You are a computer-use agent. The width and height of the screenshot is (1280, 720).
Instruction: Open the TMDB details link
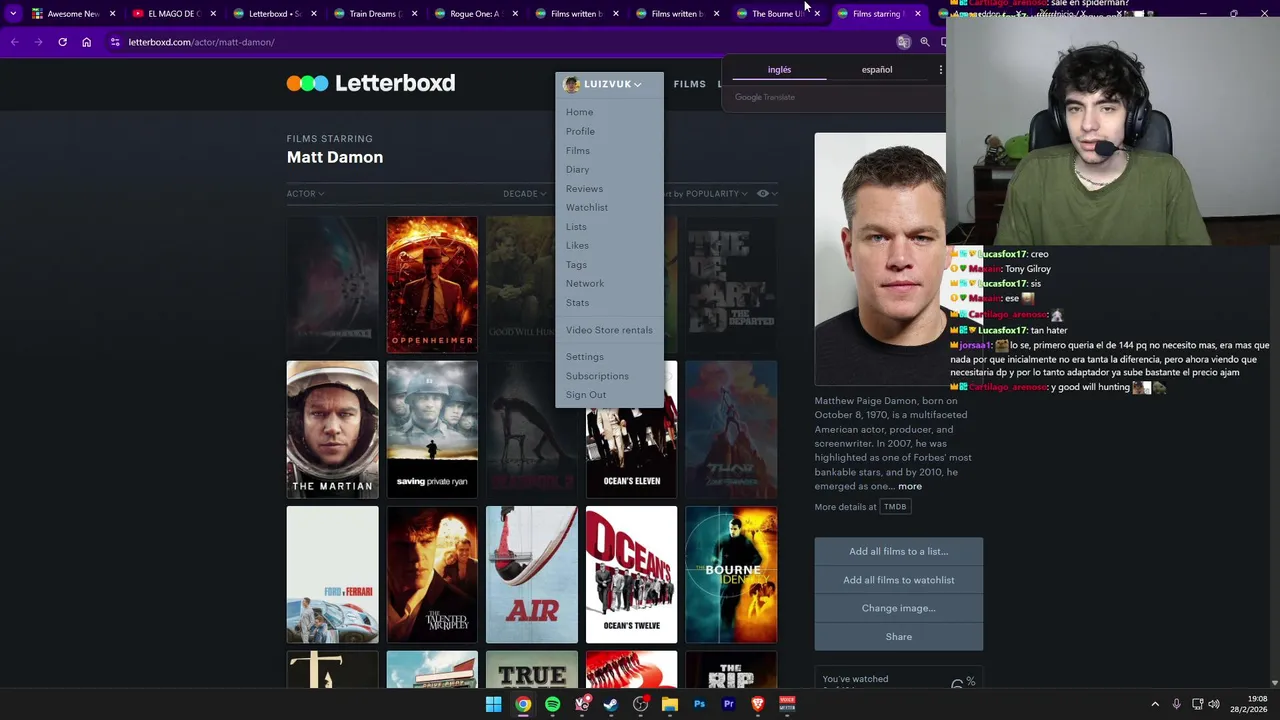point(895,507)
